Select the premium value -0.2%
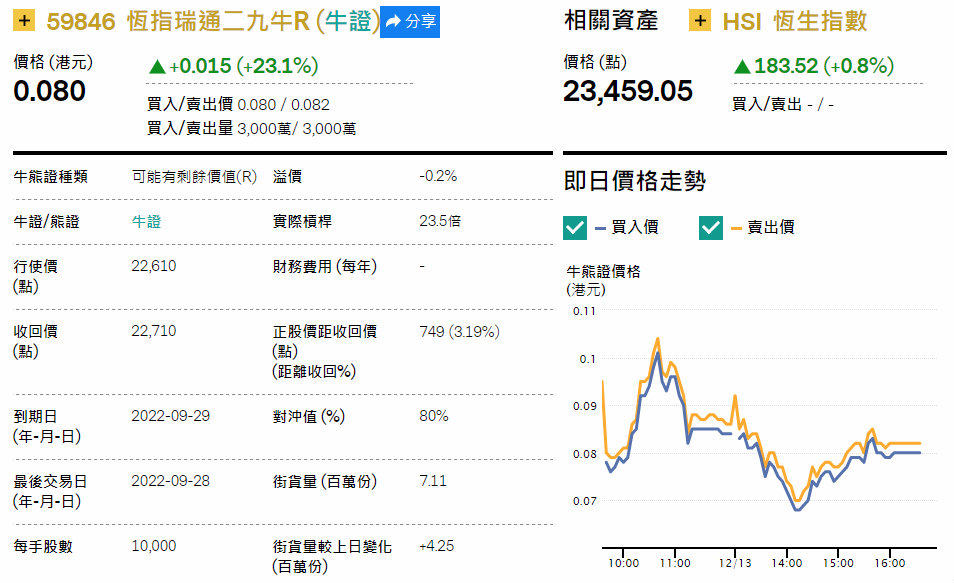This screenshot has width=954, height=583. click(x=438, y=176)
